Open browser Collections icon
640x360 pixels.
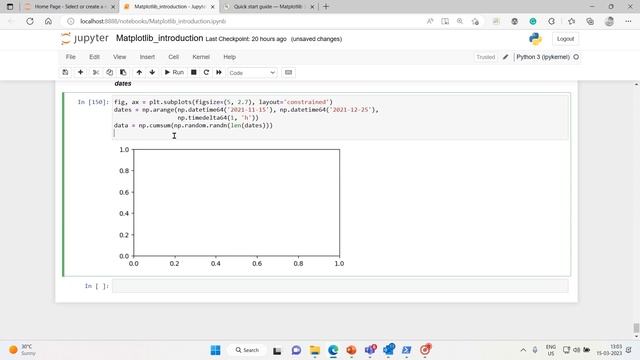coord(590,21)
